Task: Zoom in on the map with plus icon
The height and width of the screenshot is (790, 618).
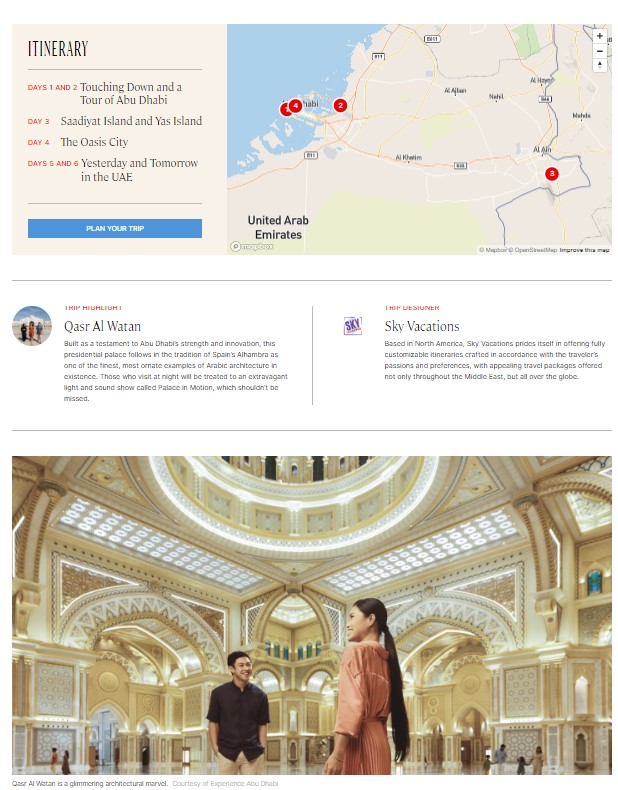Action: [x=599, y=36]
